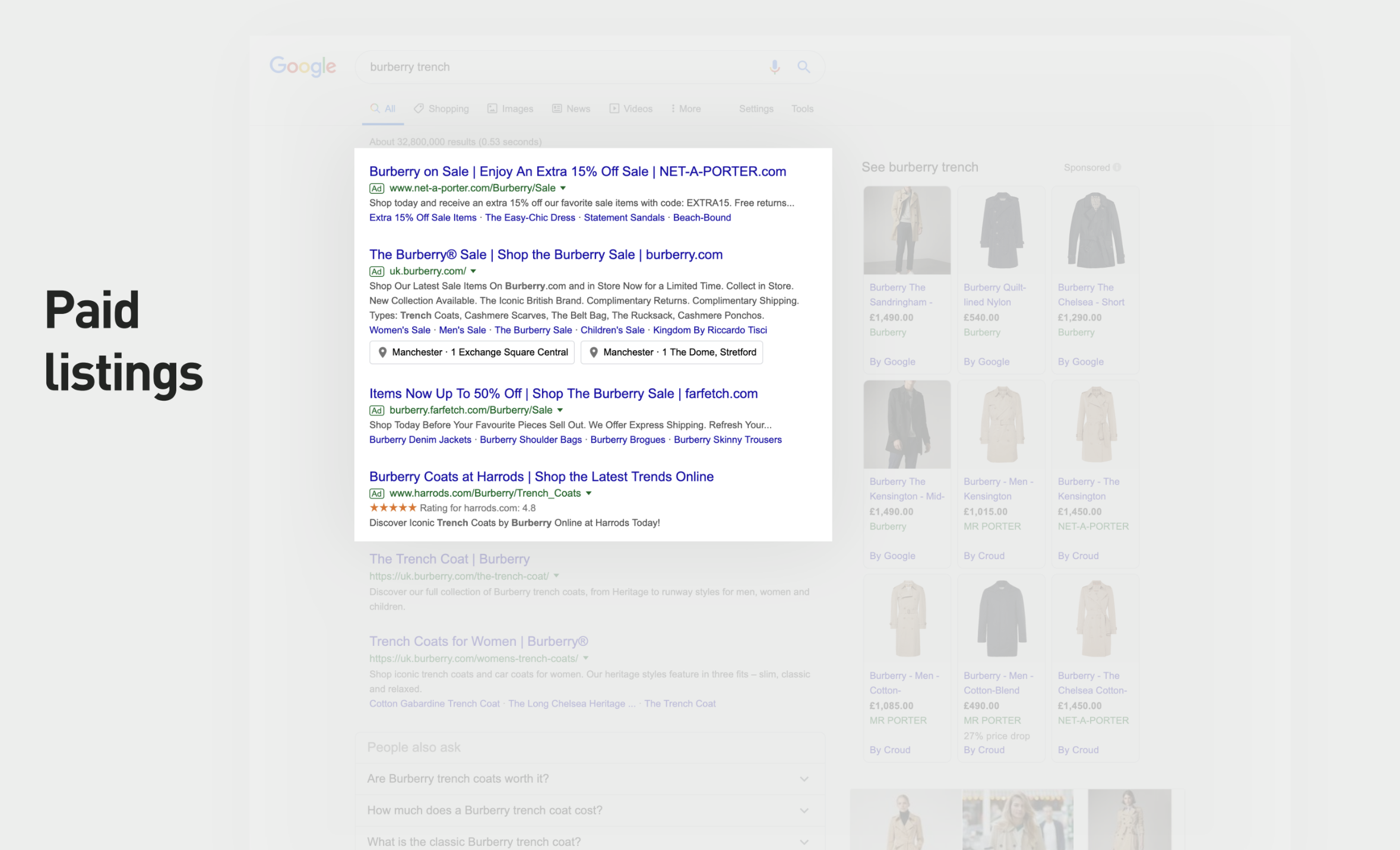
Task: Click the Ad badge beside uk.burberry.com
Action: pyautogui.click(x=376, y=271)
